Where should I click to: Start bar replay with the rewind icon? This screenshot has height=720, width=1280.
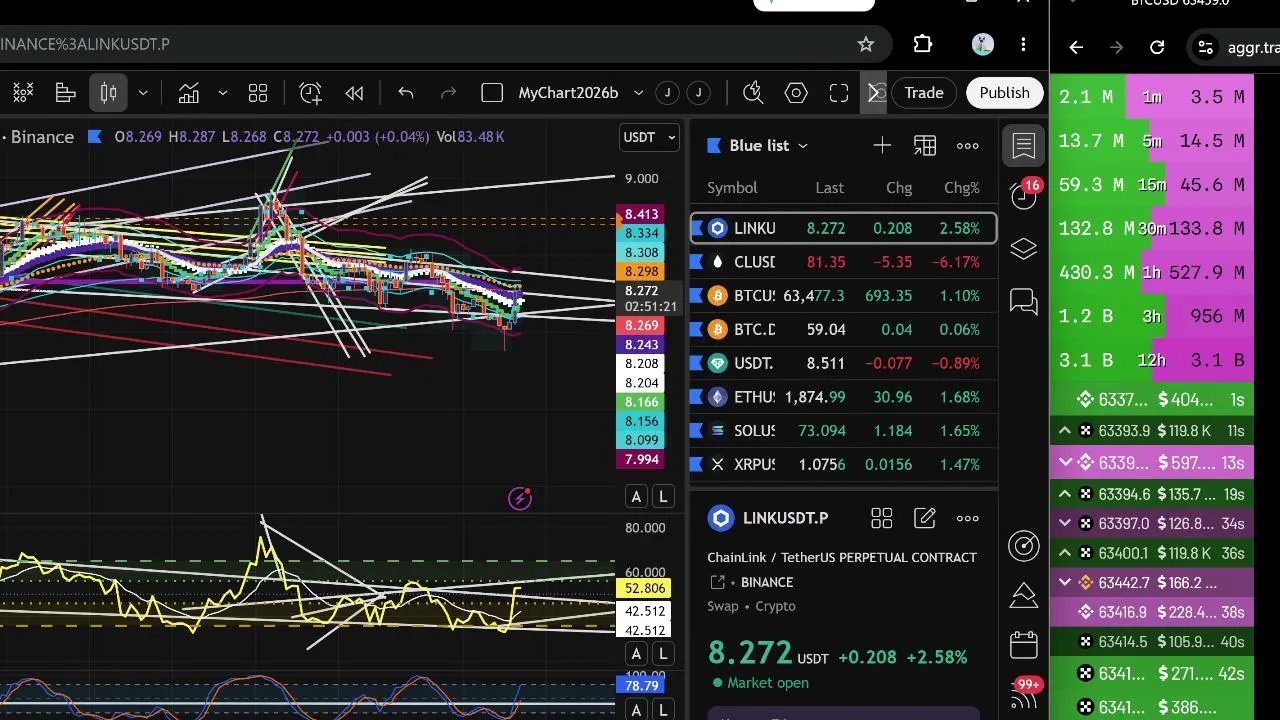(x=354, y=93)
